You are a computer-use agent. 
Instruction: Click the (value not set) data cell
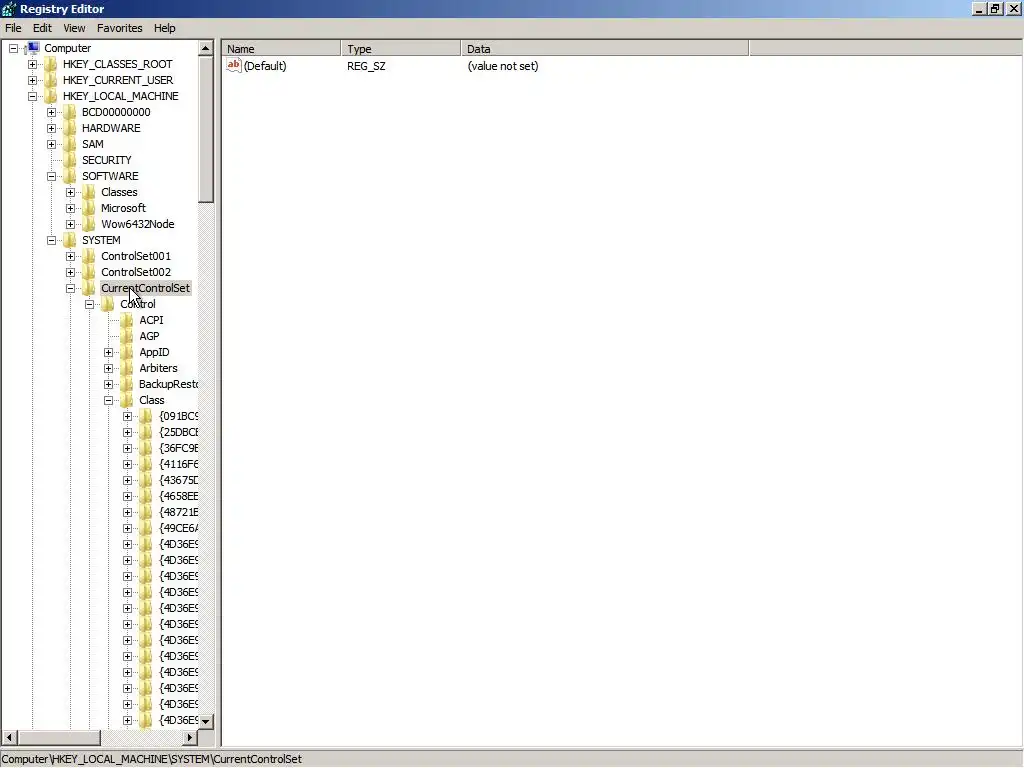click(503, 66)
